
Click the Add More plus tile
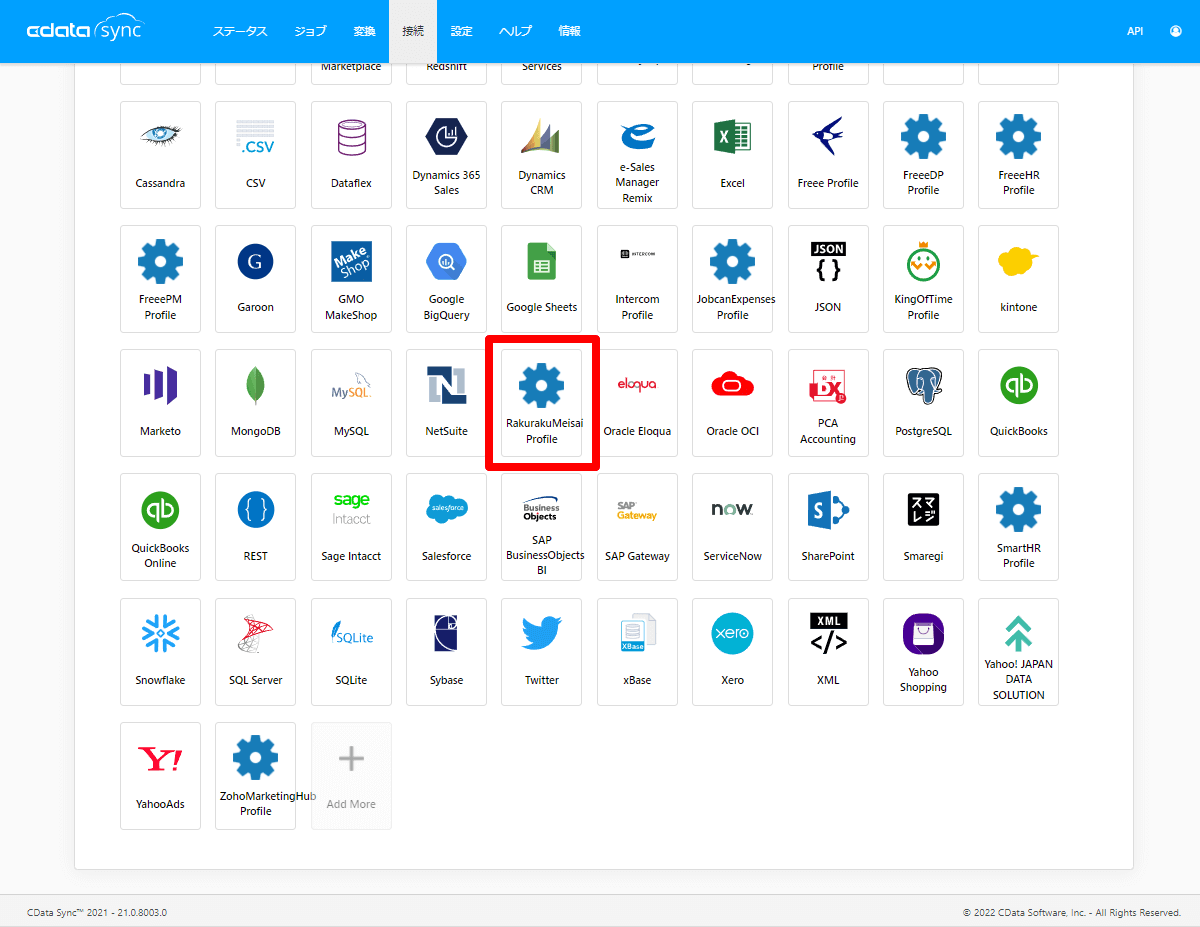click(x=351, y=776)
